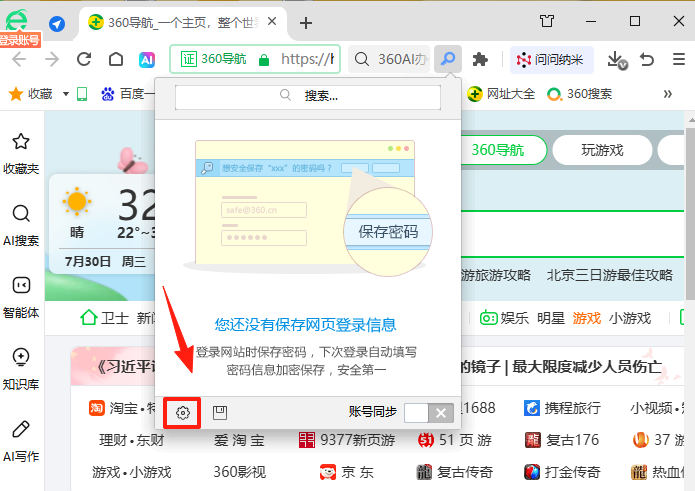695x491 pixels.
Task: Open 智能体 in the sidebar
Action: (21, 297)
